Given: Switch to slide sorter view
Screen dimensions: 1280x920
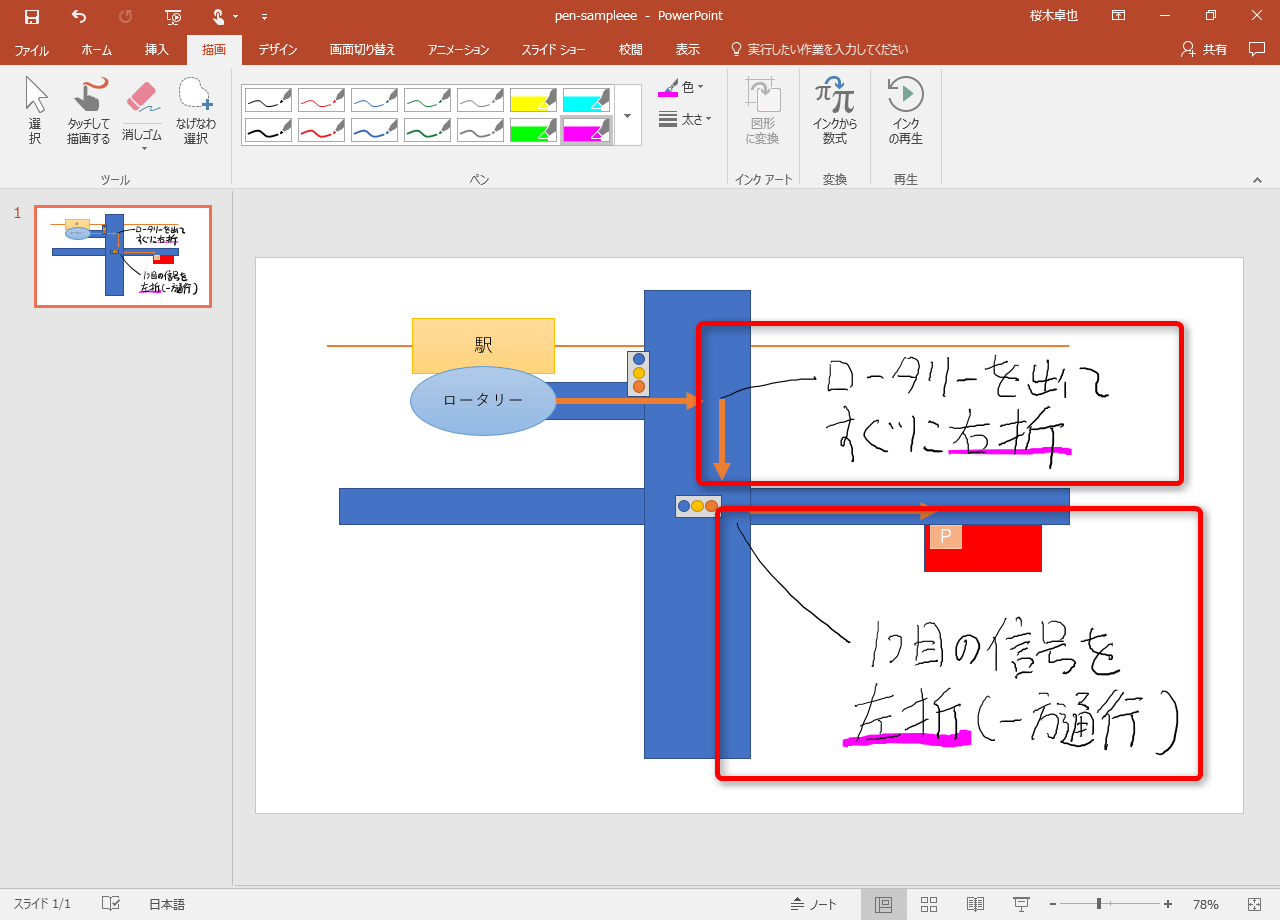Looking at the screenshot, I should [929, 904].
